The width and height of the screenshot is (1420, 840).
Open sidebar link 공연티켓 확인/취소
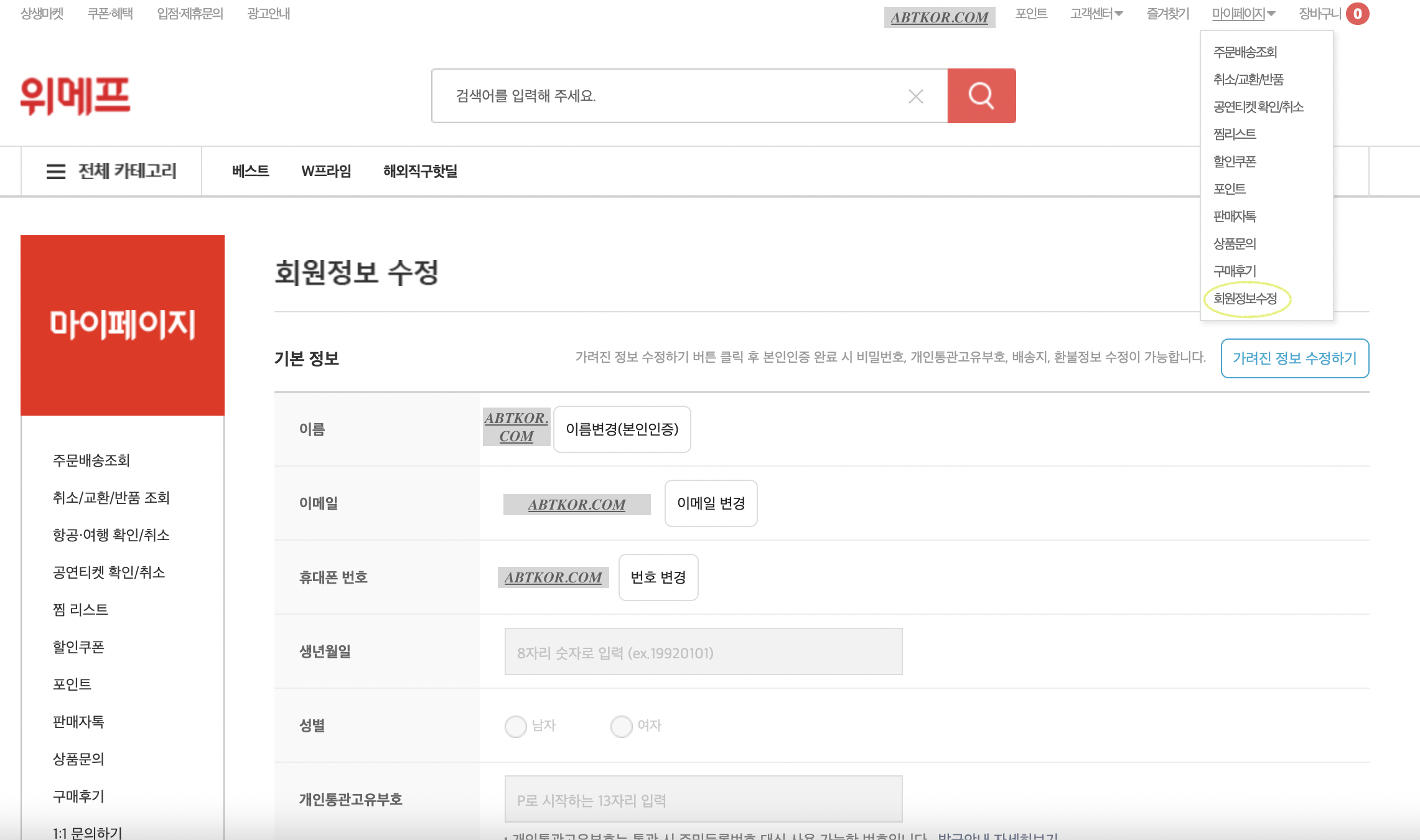click(109, 572)
